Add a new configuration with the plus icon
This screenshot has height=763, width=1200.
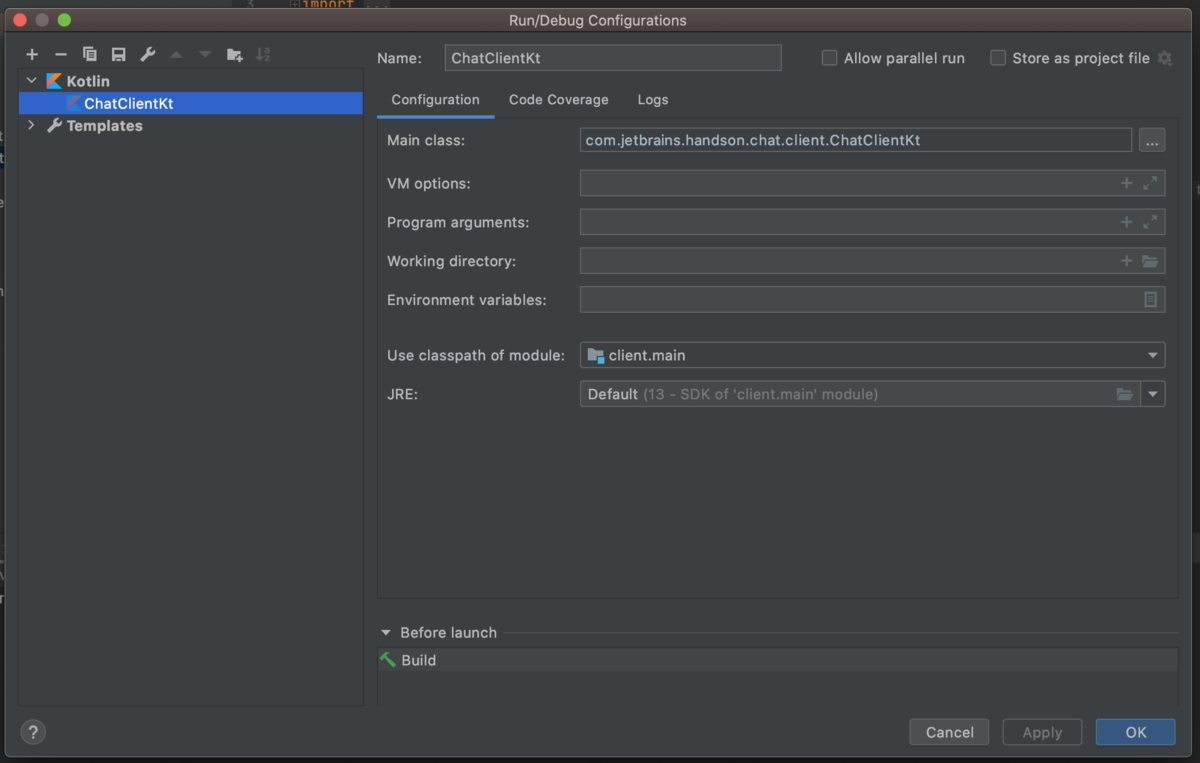point(32,54)
